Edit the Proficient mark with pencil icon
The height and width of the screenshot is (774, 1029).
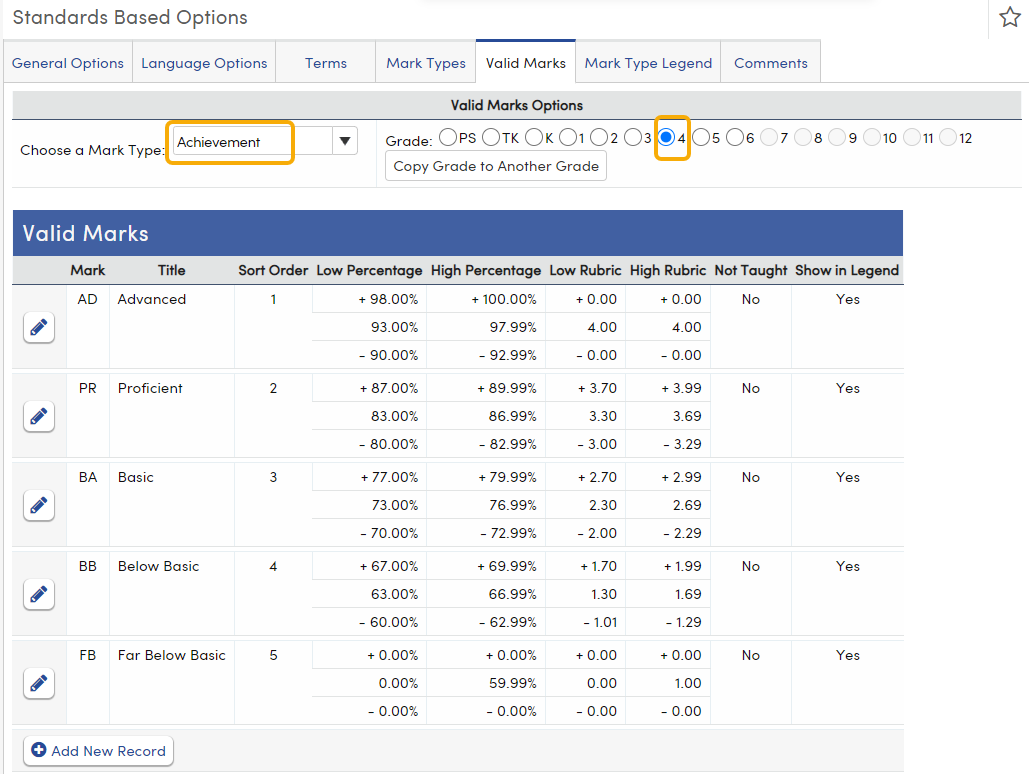pos(39,416)
